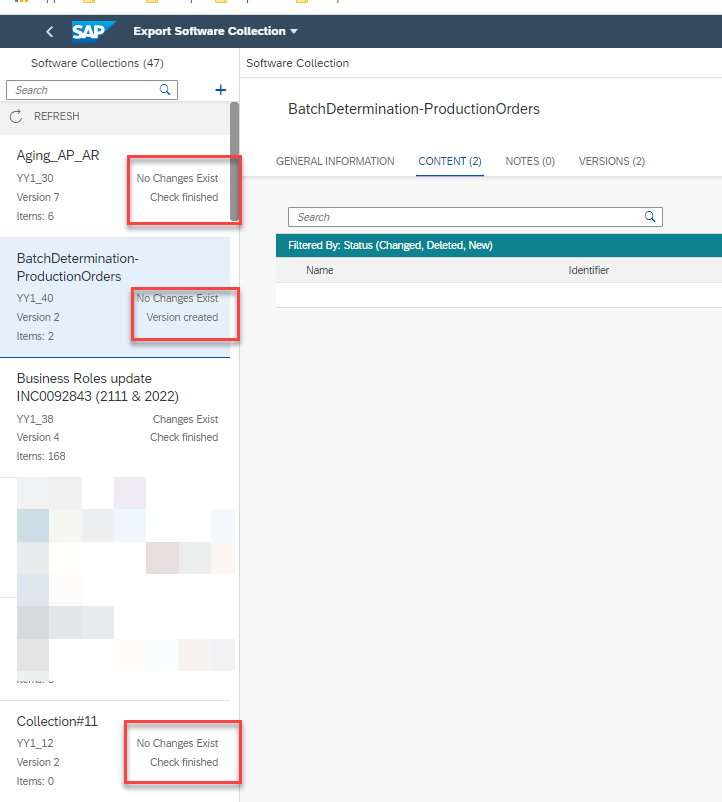The height and width of the screenshot is (802, 722).
Task: Open the NOTES (0) tab
Action: (530, 162)
